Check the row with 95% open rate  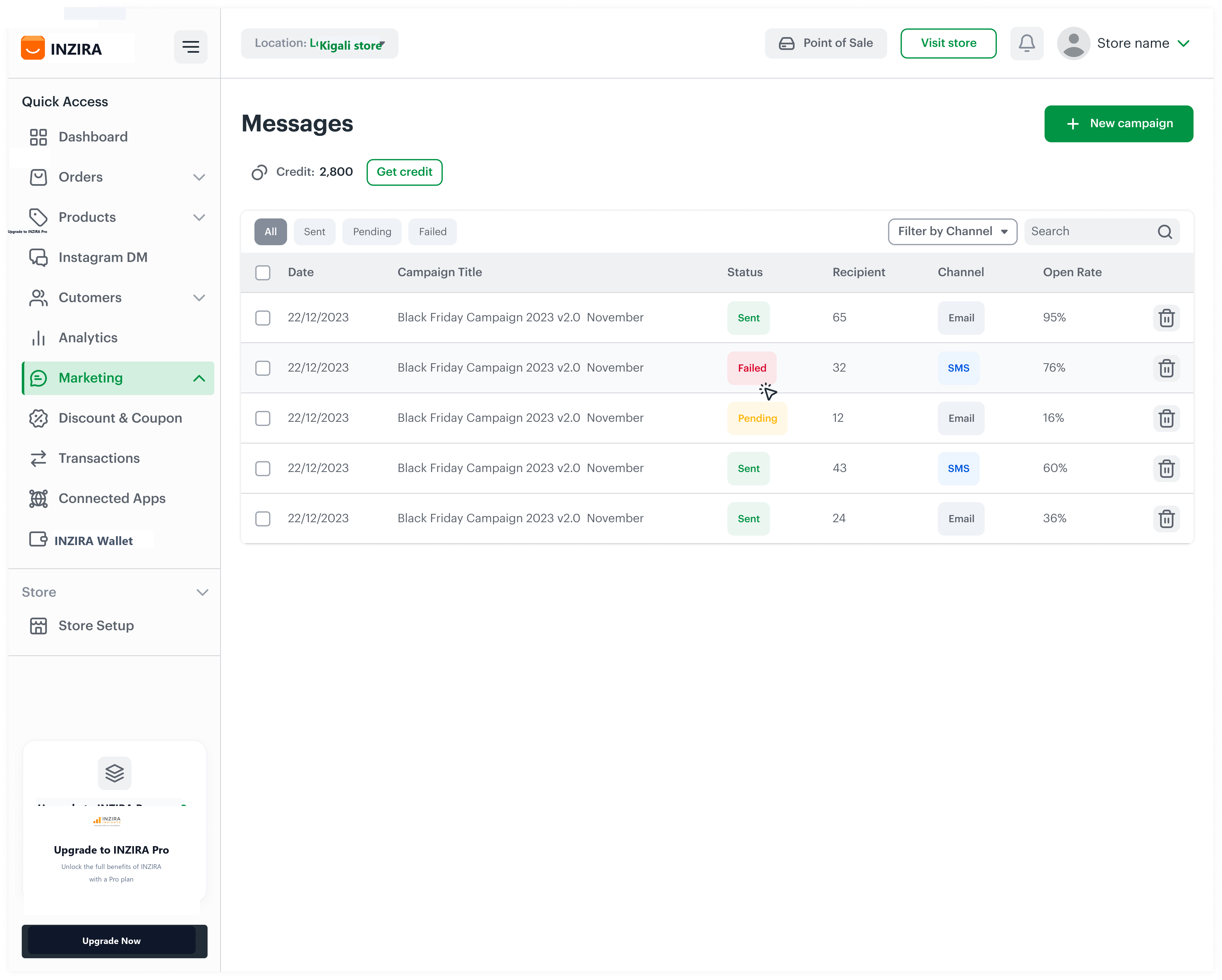(263, 318)
